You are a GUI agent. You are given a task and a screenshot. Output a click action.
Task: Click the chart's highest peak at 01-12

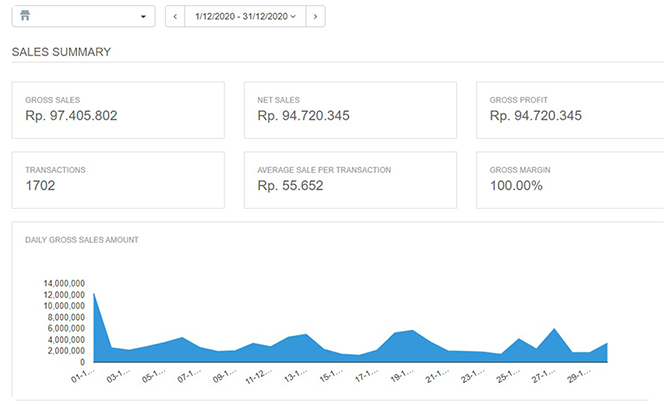click(94, 294)
